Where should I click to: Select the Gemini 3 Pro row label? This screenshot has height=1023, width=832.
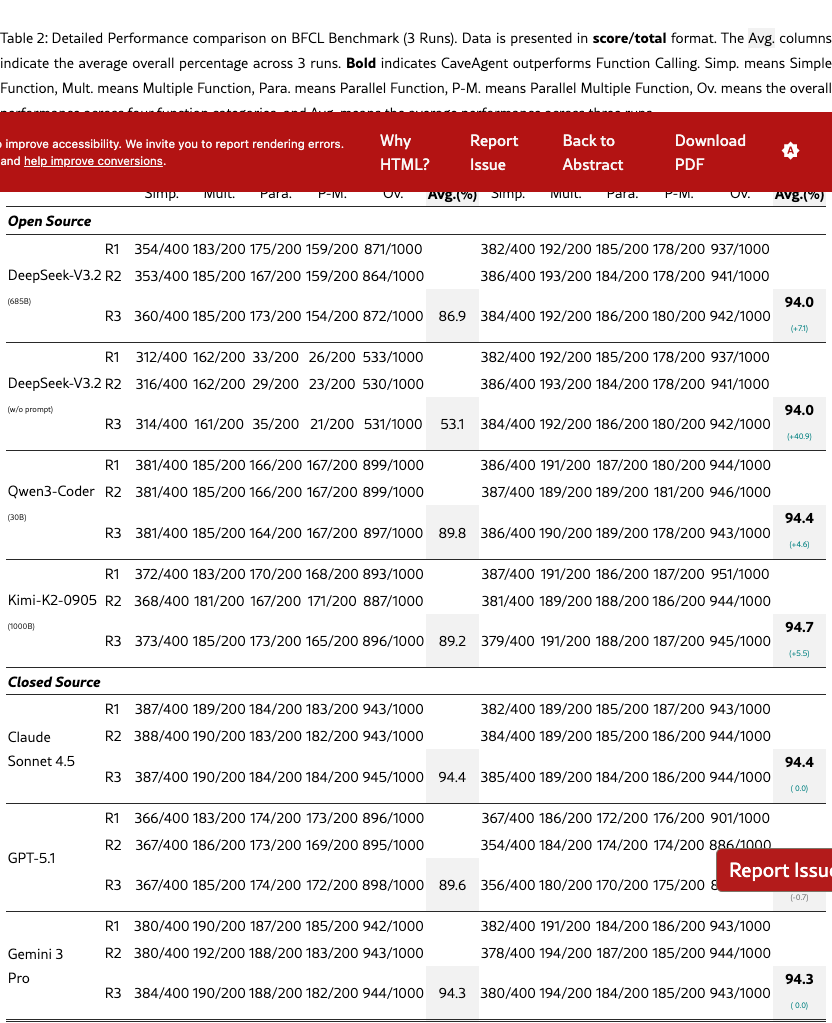coord(36,965)
